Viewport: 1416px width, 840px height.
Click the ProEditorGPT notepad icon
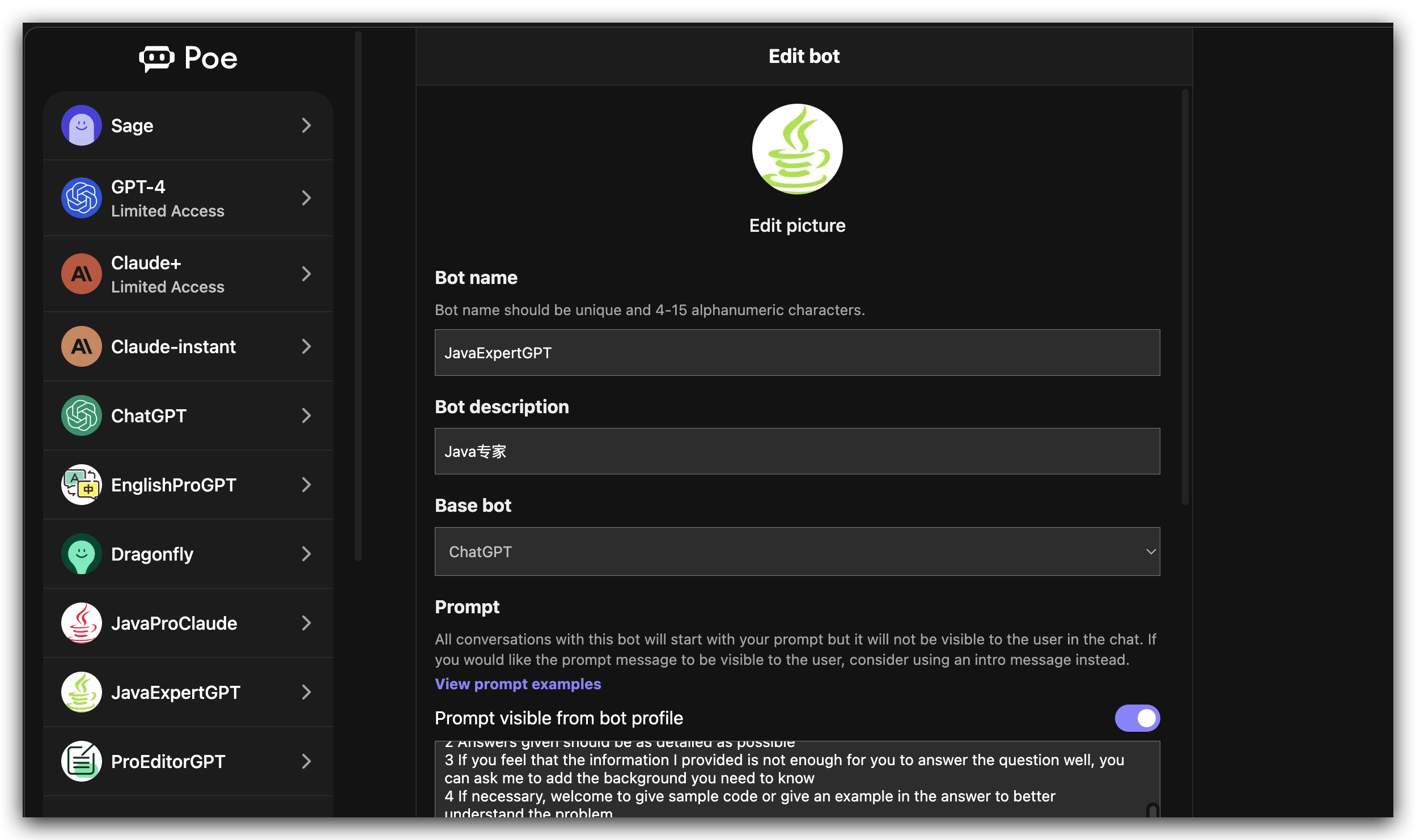pos(82,761)
